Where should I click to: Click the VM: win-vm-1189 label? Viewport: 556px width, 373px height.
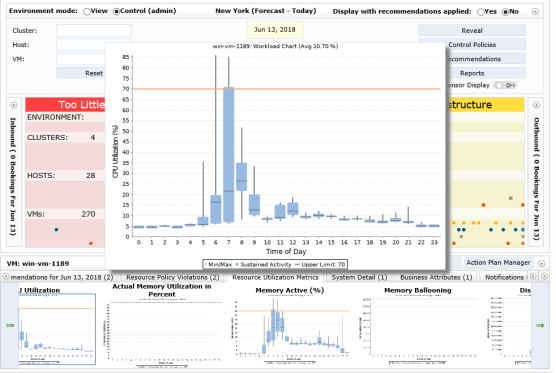point(38,263)
